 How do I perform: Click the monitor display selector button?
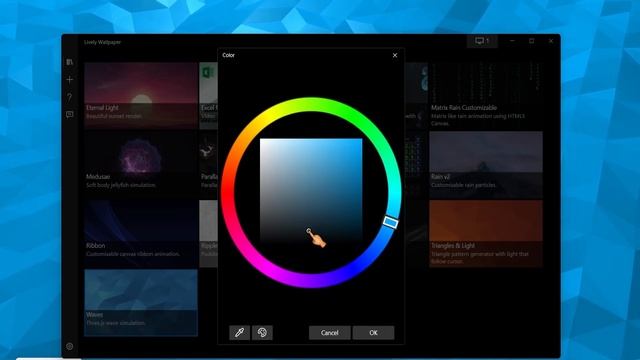click(482, 41)
